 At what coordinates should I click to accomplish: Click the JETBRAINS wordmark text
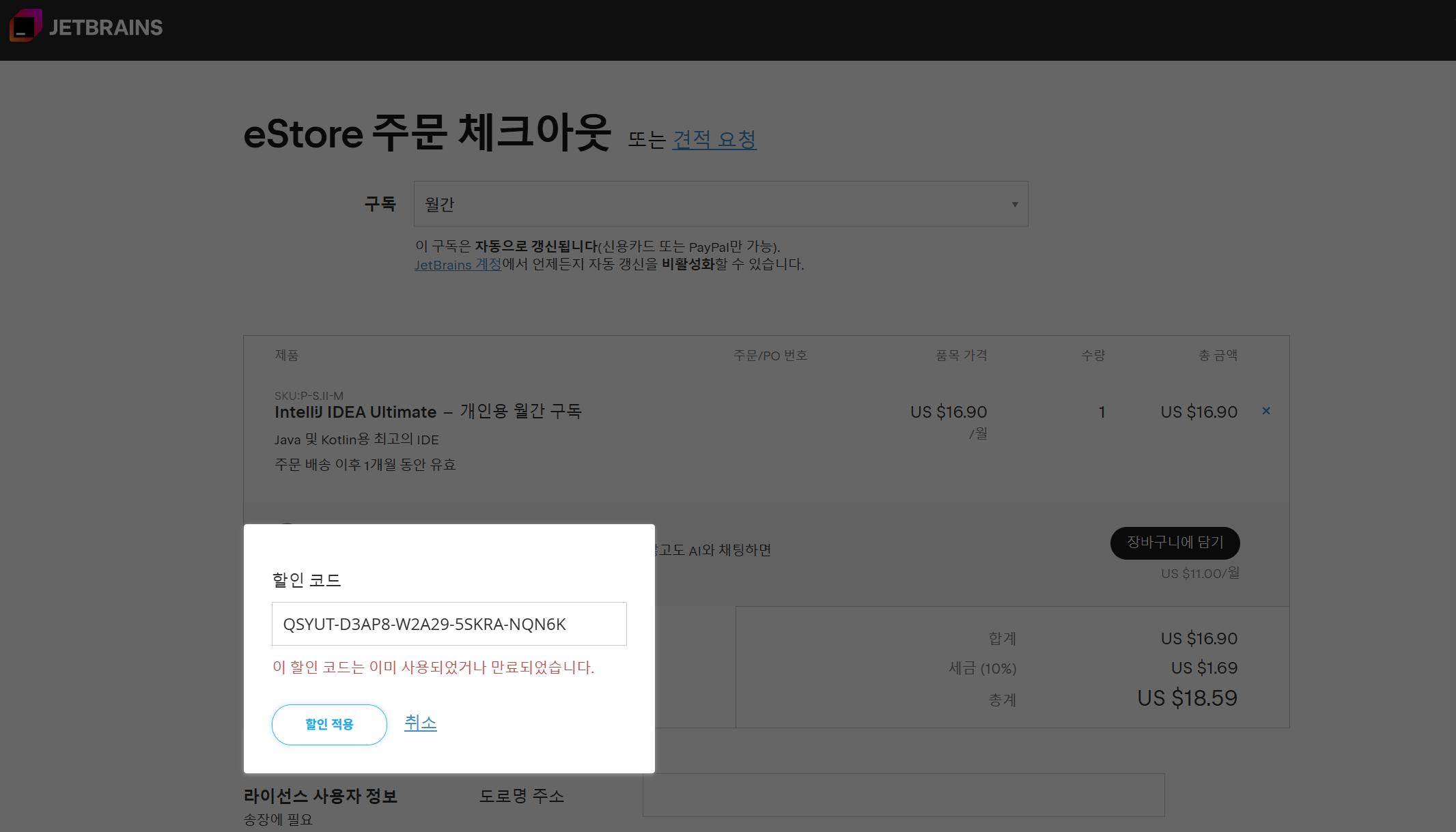[x=106, y=27]
